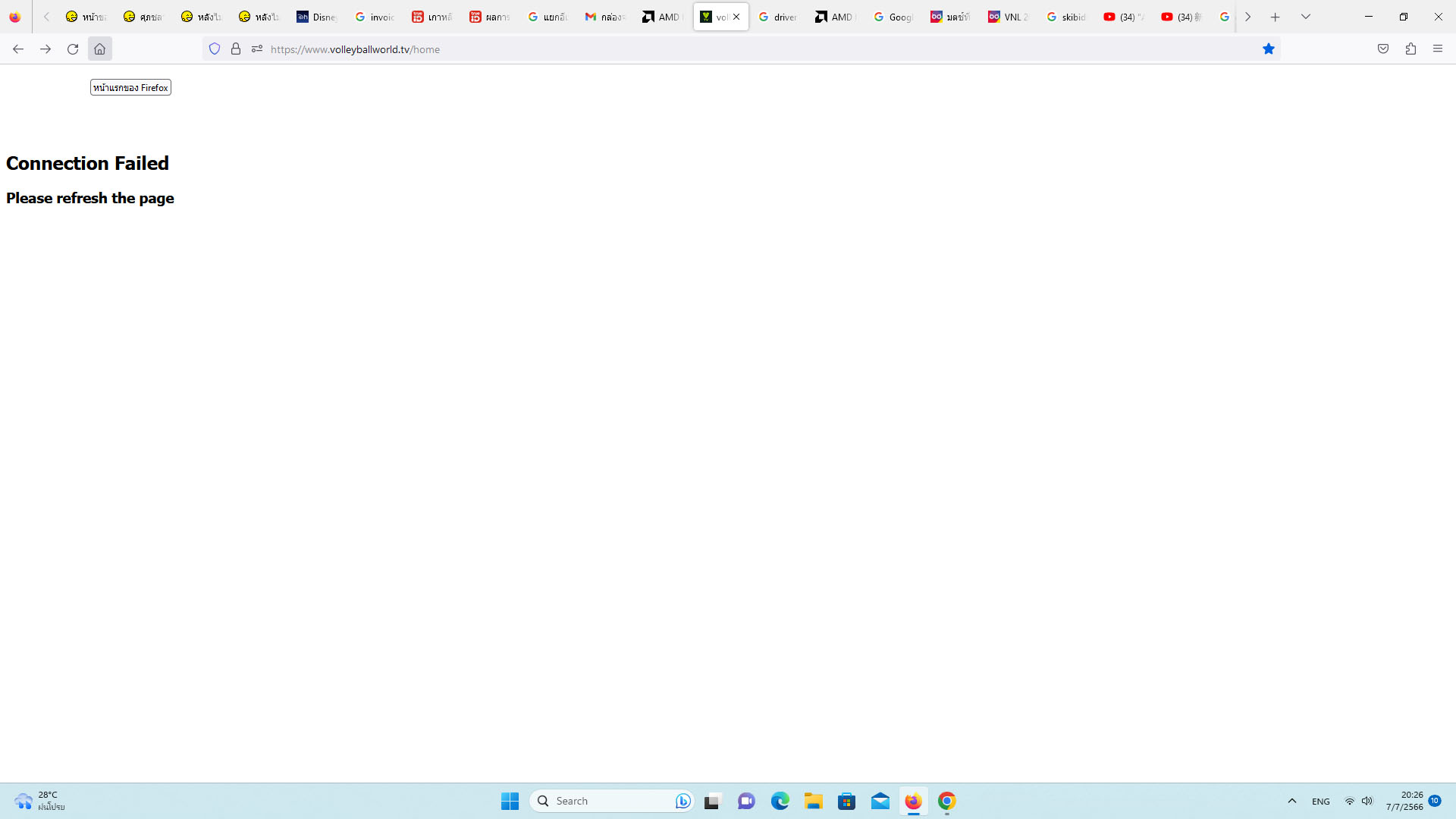Switch to the Disney tab
This screenshot has width=1456, height=819.
tap(317, 17)
